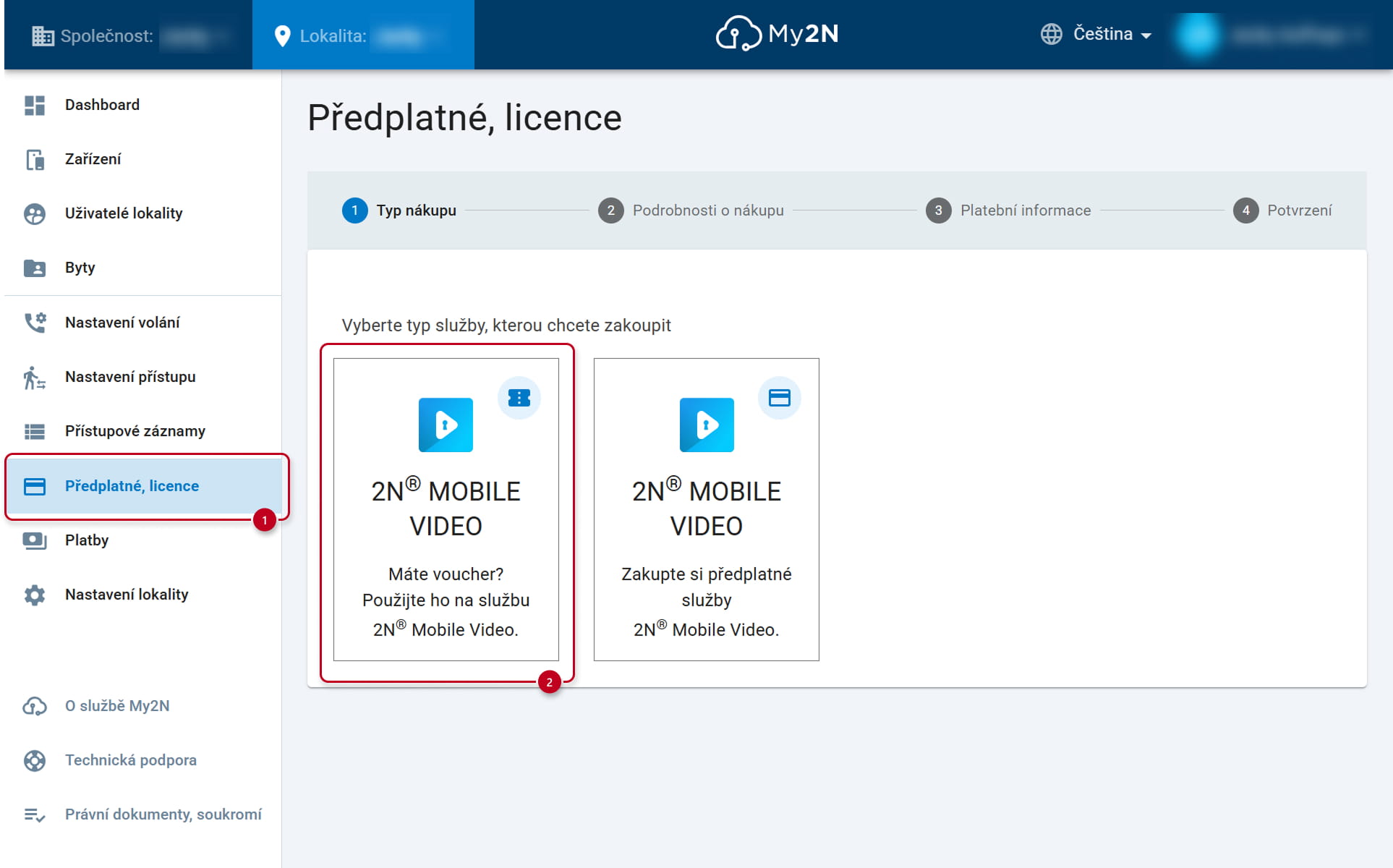Image resolution: width=1393 pixels, height=868 pixels.
Task: Open the Lokalita site selector
Action: 363,35
